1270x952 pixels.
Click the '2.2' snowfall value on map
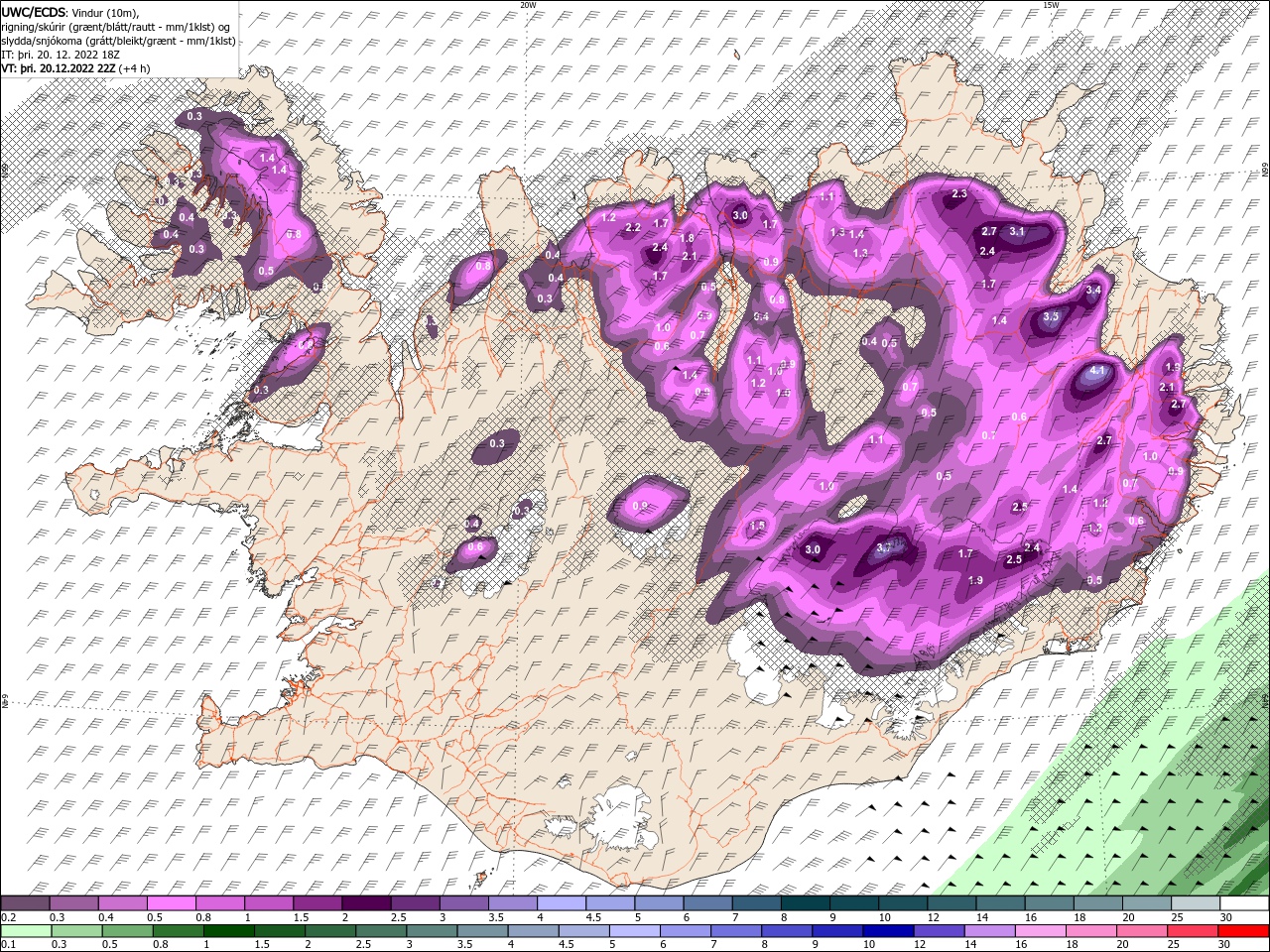[x=633, y=228]
